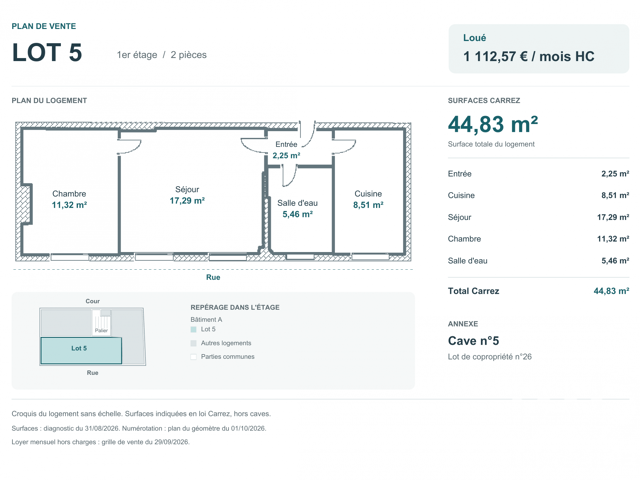Click the Parties communes legend swatch
Image resolution: width=640 pixels, height=480 pixels.
[x=193, y=357]
